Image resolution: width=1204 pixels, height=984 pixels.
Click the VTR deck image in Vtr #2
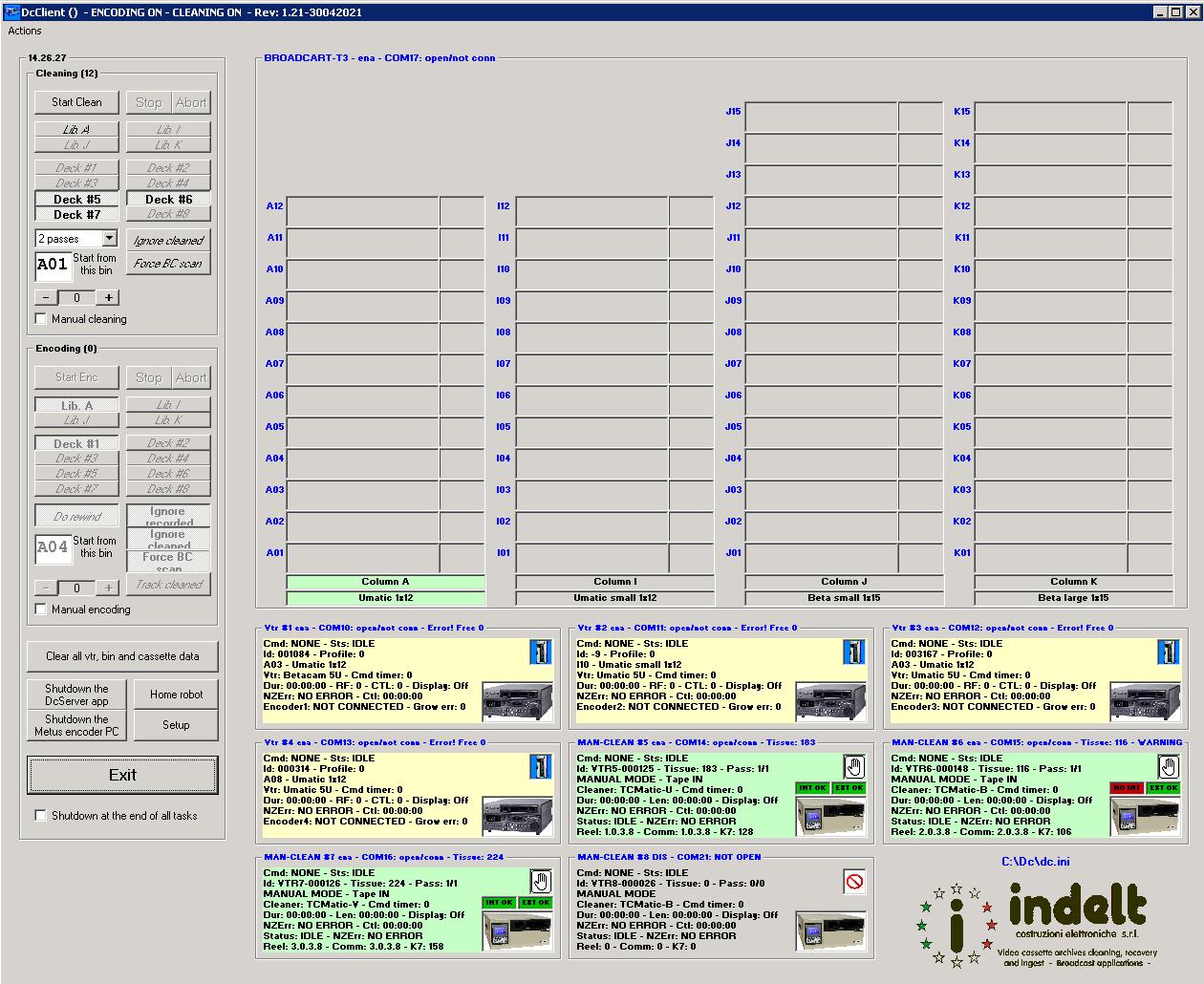(x=830, y=701)
